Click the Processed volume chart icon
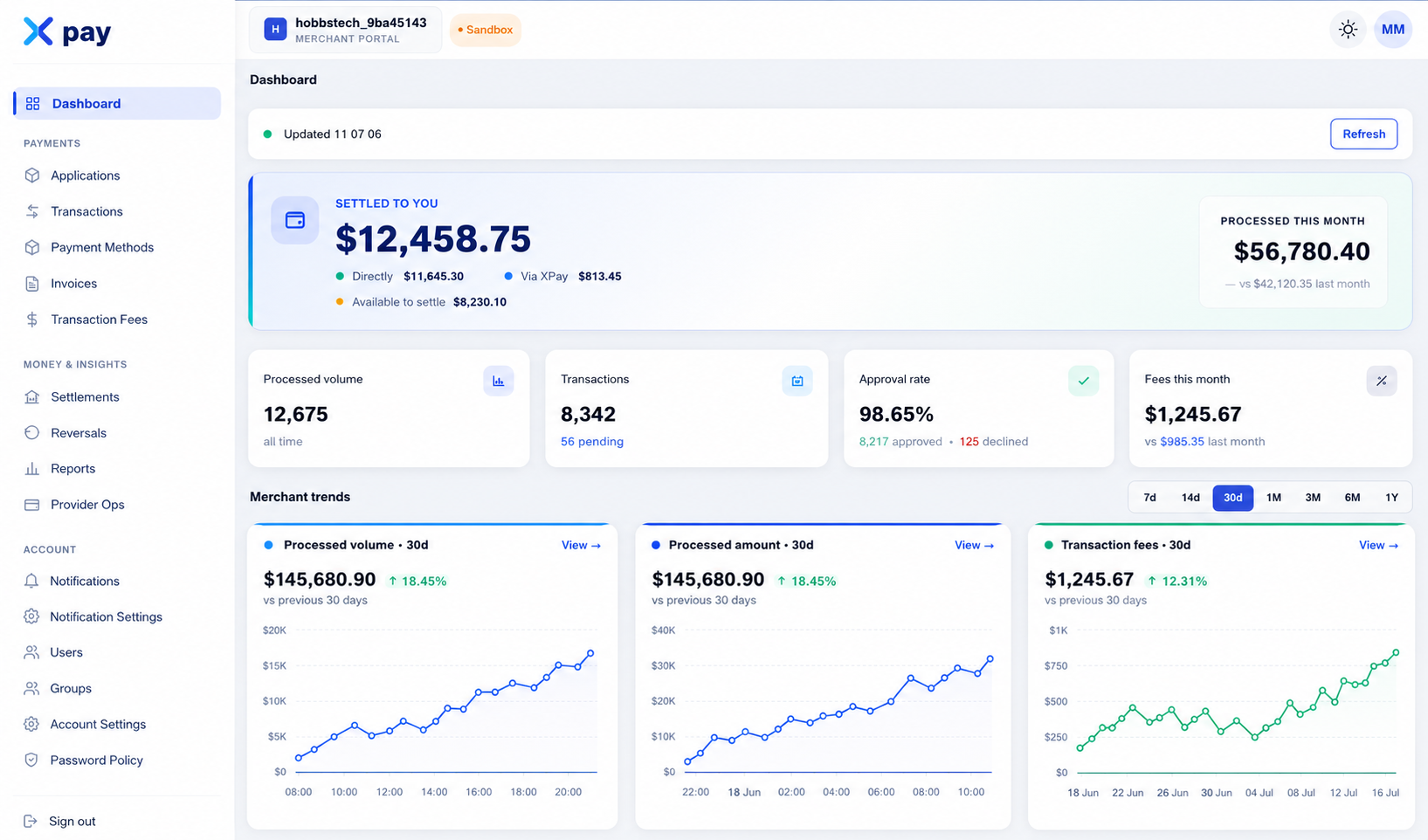The height and width of the screenshot is (840, 1428). click(x=499, y=381)
